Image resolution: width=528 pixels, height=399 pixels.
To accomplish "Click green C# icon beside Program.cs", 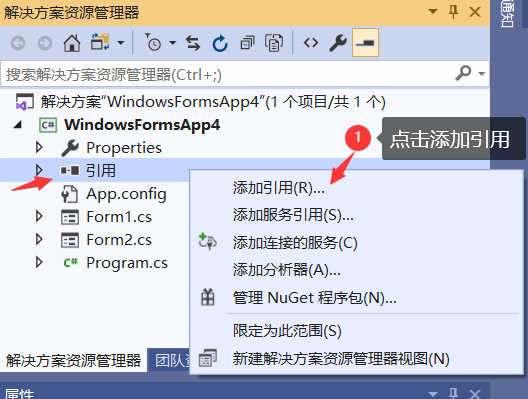I will 71,263.
